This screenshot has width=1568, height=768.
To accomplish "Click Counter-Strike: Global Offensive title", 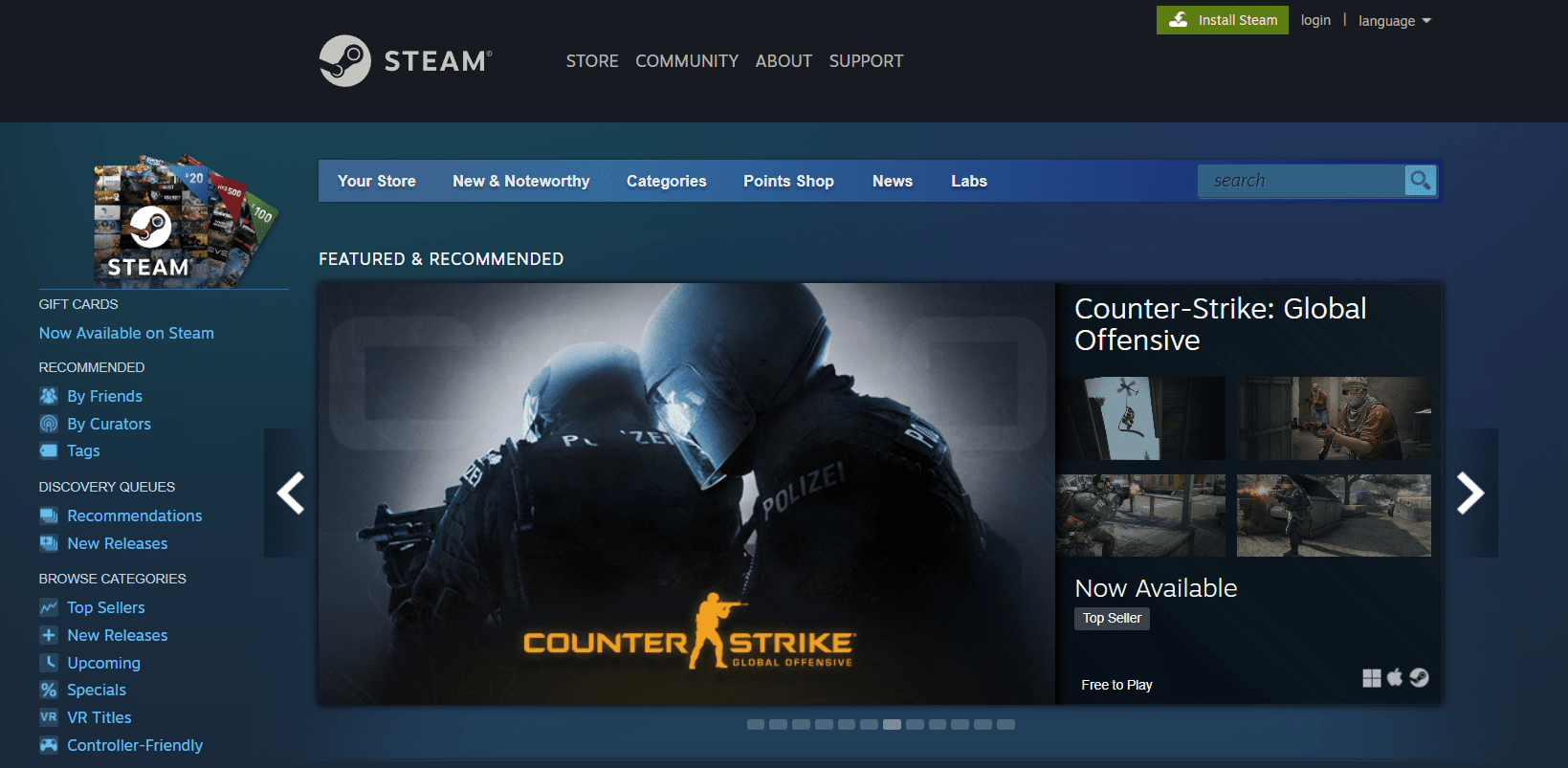I will click(x=1221, y=324).
